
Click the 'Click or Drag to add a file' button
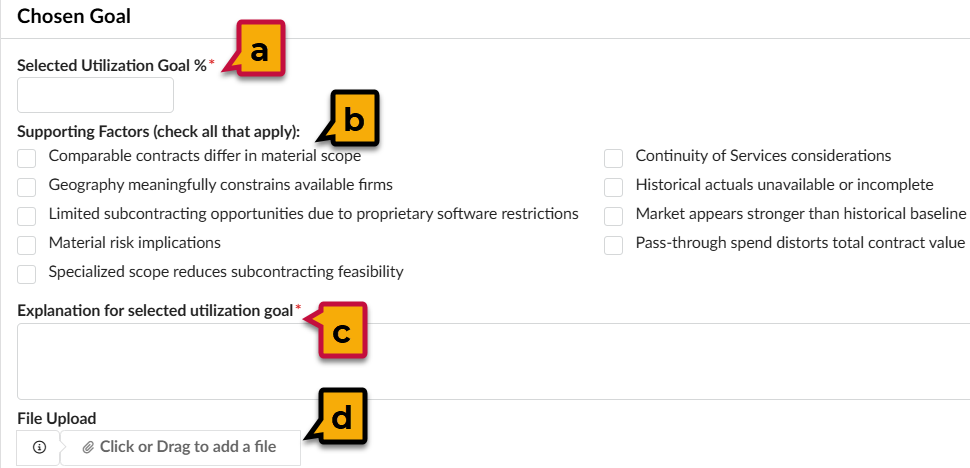click(x=180, y=447)
